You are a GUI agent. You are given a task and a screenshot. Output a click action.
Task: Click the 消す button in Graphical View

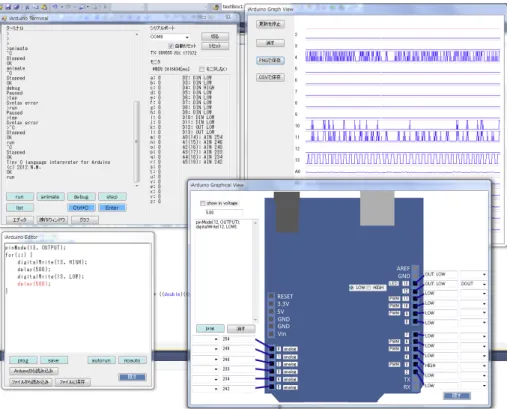pos(241,329)
